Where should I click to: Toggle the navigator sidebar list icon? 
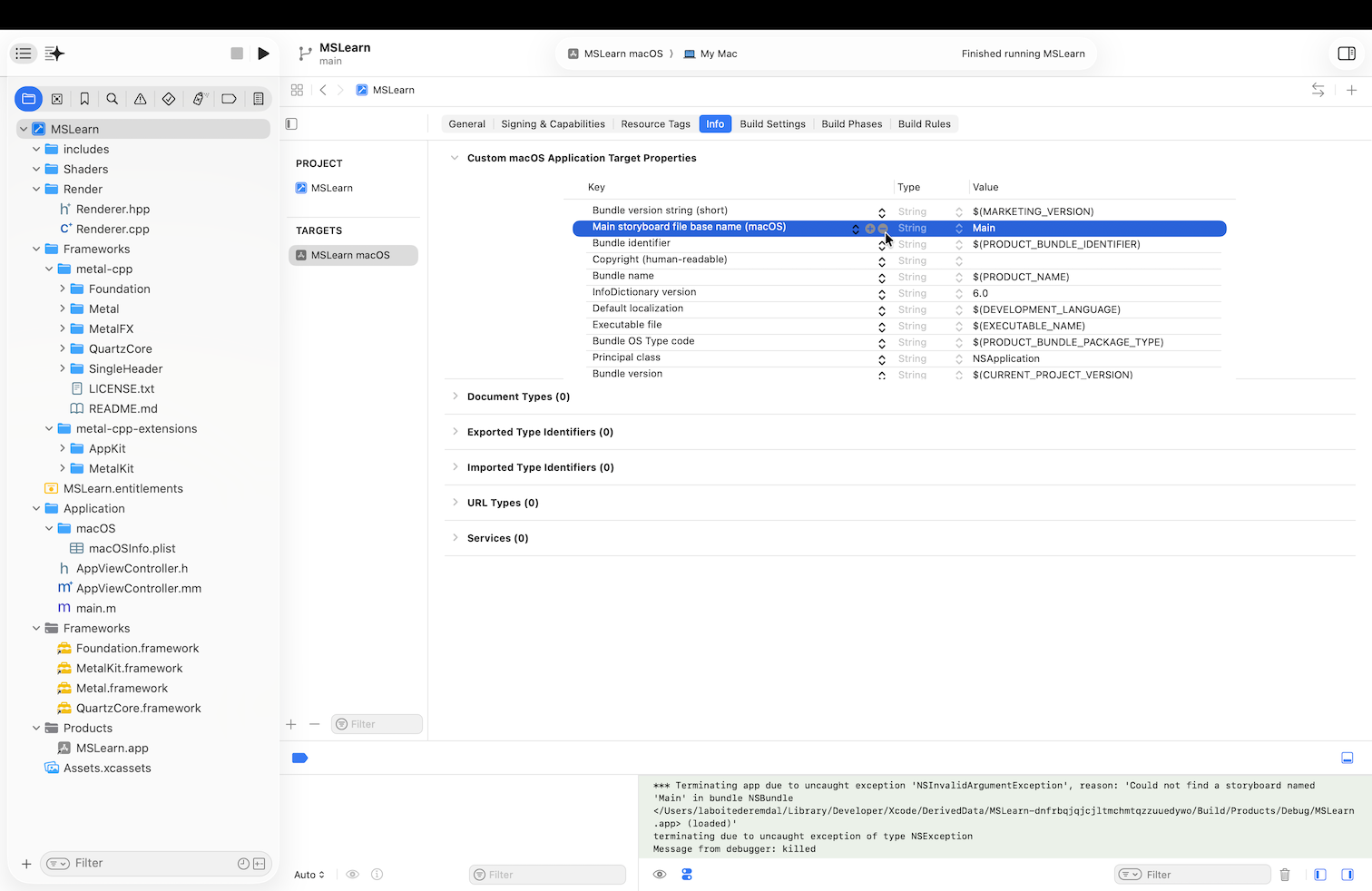(24, 54)
